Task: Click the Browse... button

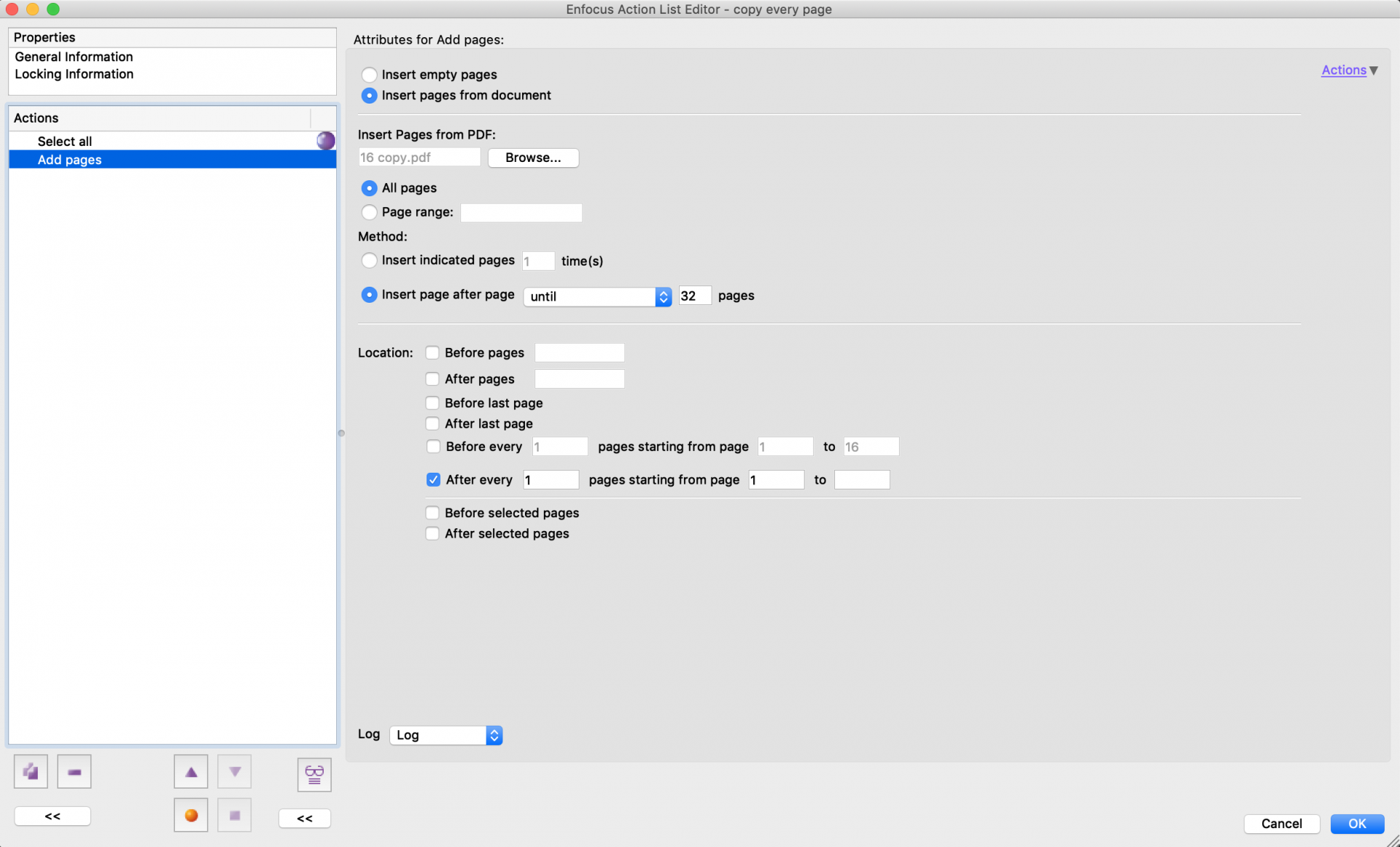Action: (533, 158)
